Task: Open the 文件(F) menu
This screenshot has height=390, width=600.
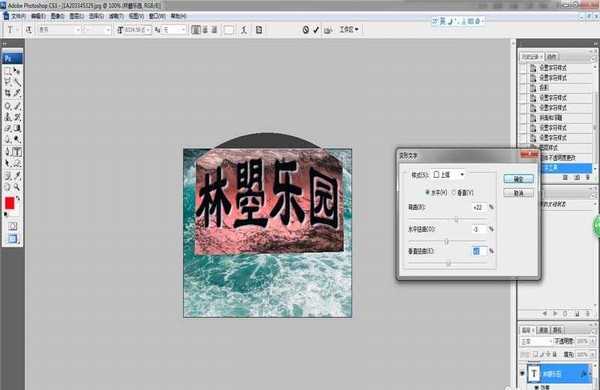Action: pos(18,16)
